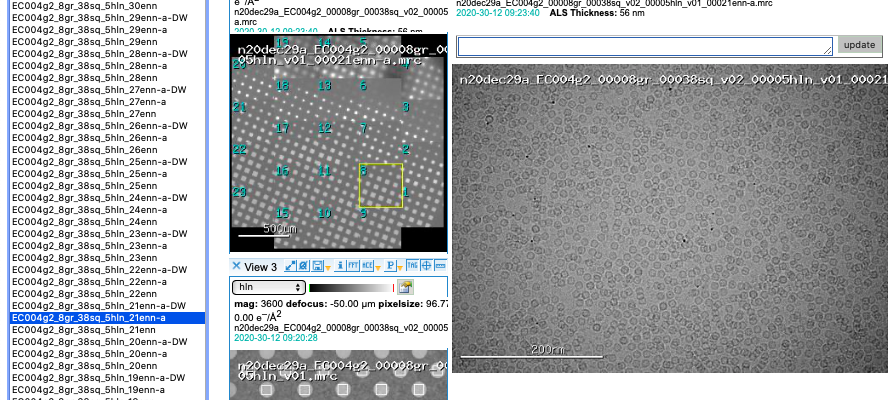The image size is (896, 400).
Task: Click the hole image thumbnail under View 3
Action: click(x=338, y=375)
